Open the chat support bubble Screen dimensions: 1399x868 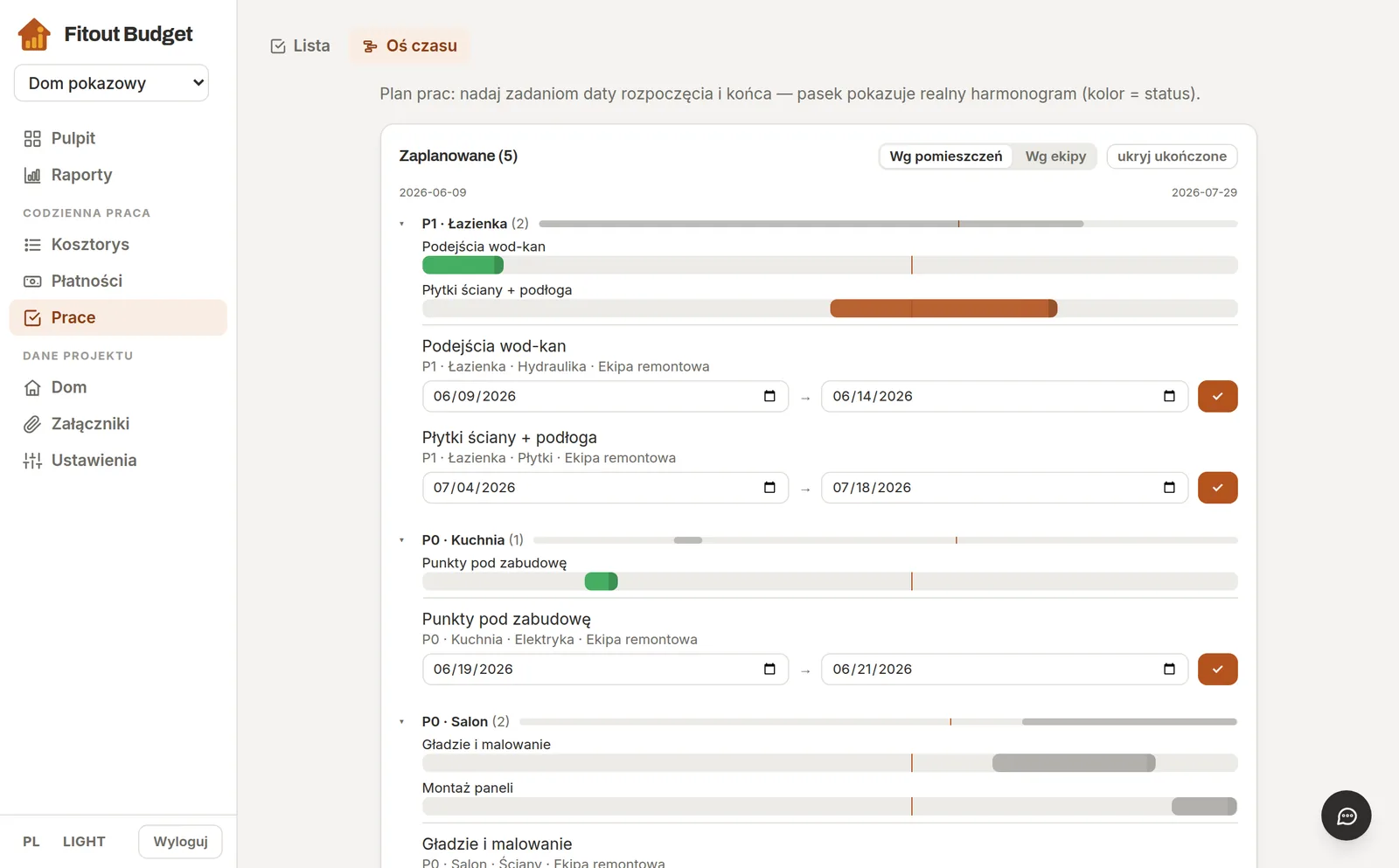(x=1347, y=816)
